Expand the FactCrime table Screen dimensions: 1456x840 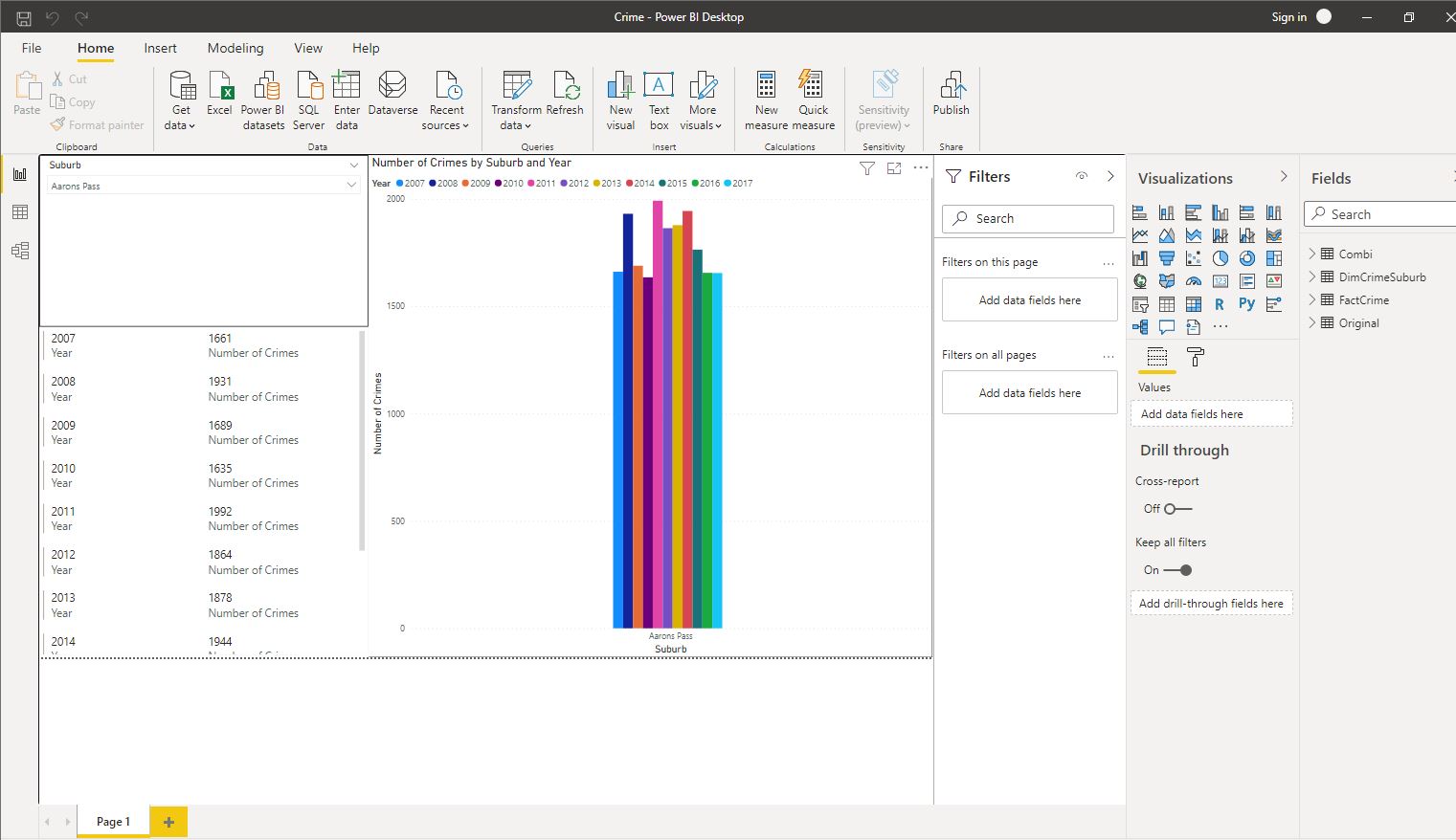[1312, 299]
